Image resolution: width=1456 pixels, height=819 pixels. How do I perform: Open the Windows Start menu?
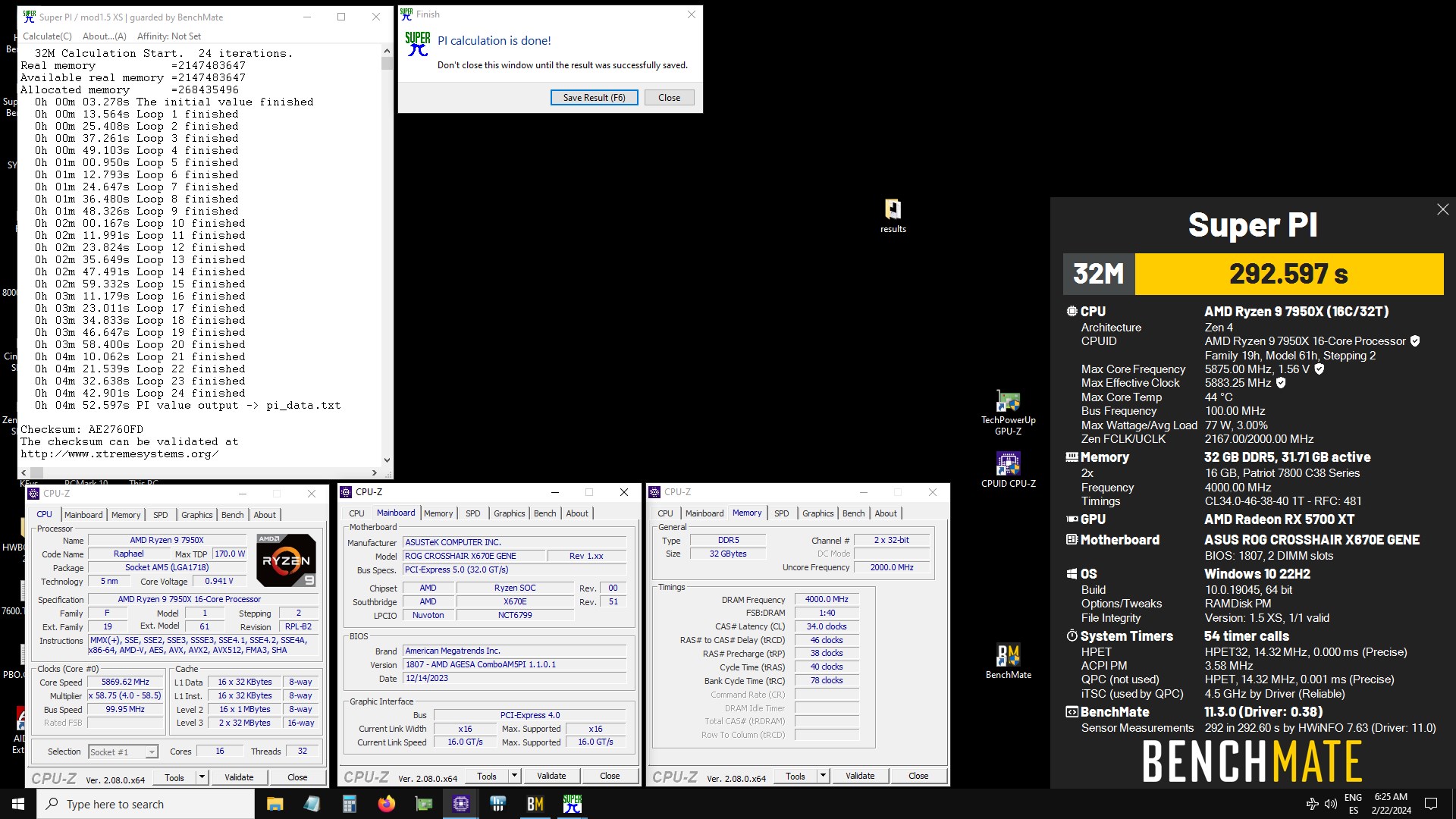[18, 804]
